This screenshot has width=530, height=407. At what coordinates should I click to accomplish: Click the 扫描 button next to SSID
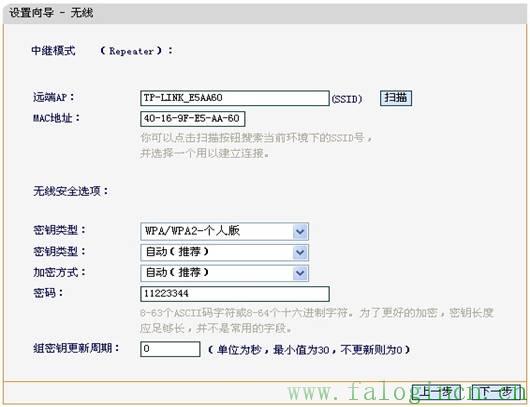click(396, 98)
